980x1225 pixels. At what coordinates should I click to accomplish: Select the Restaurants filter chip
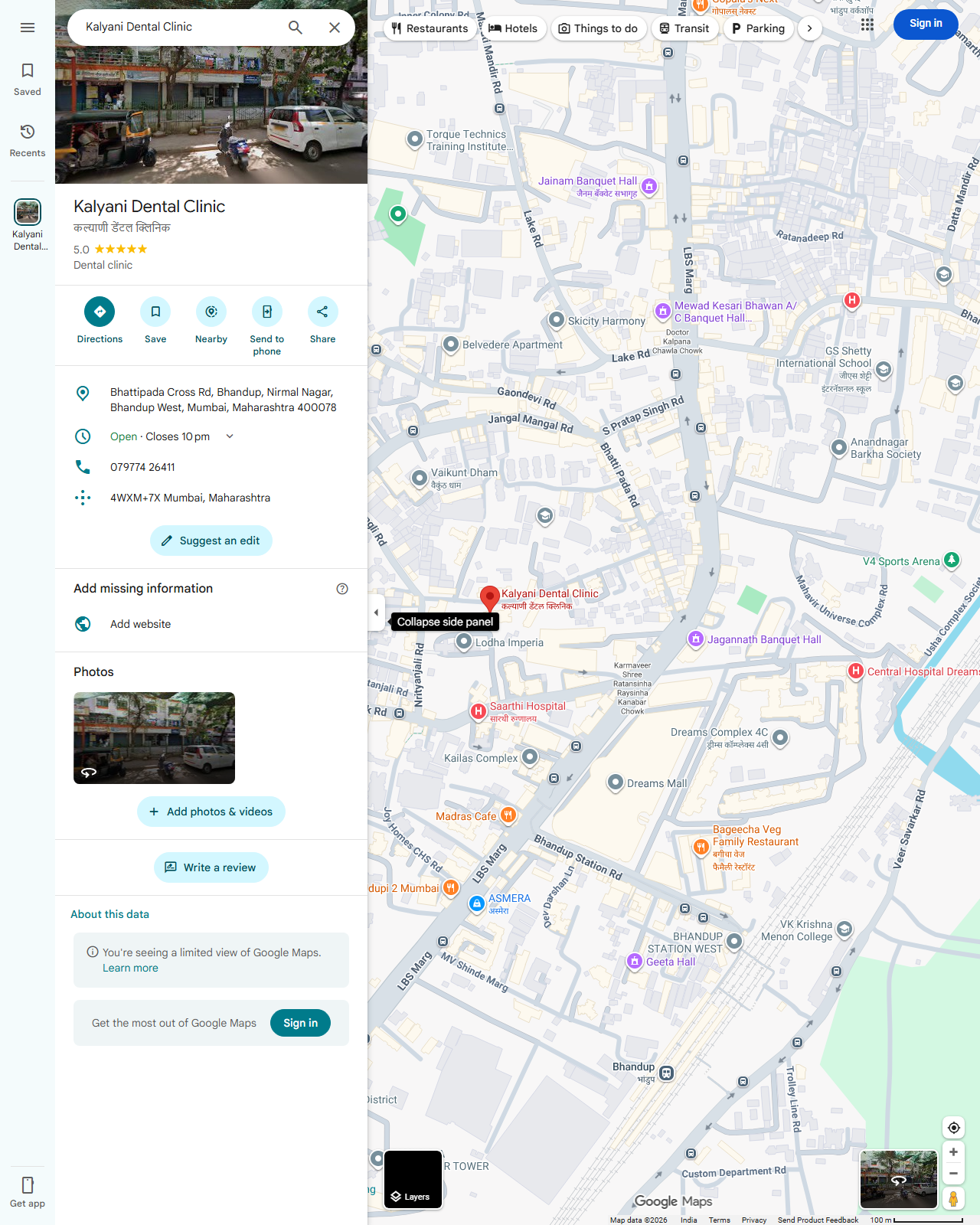point(430,28)
